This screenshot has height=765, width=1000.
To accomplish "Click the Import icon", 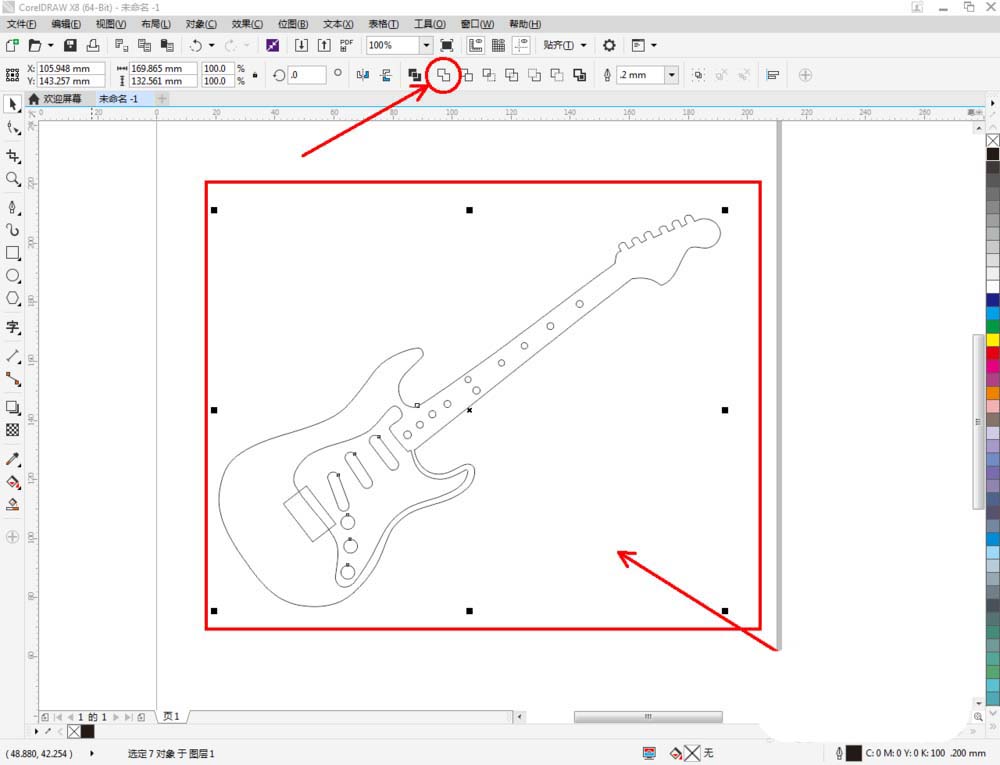I will click(x=301, y=45).
